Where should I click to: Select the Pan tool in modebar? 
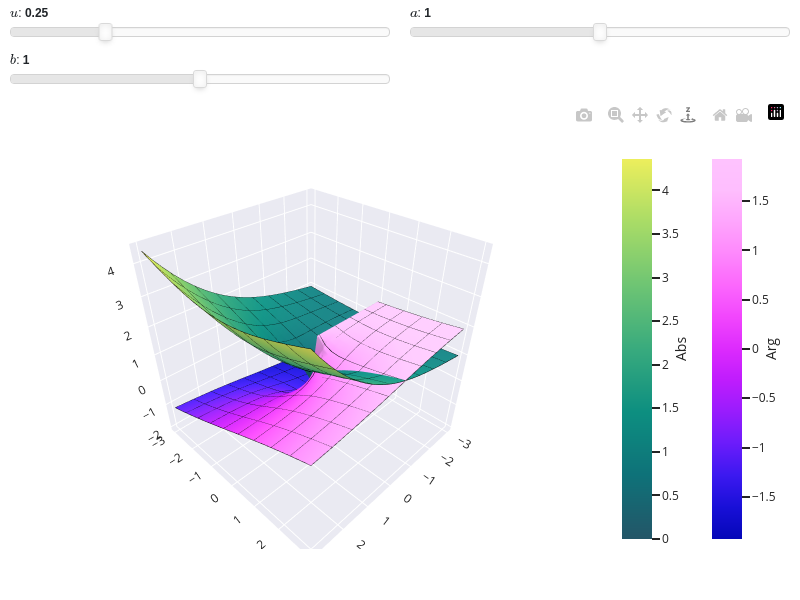tap(640, 115)
